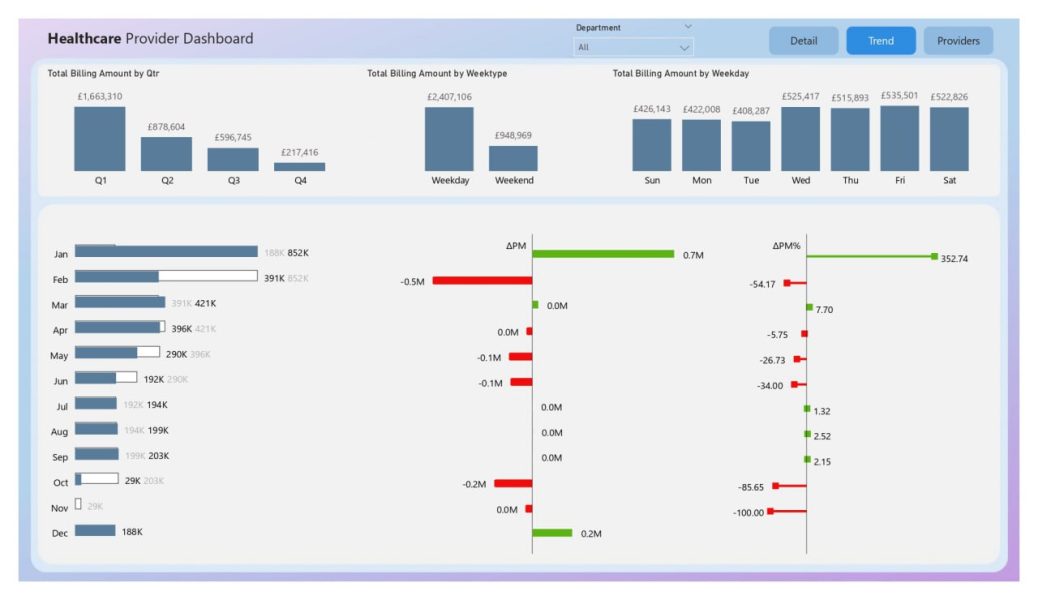Select the green 0.7M ΔPM bar
1038x600 pixels.
pyautogui.click(x=603, y=254)
